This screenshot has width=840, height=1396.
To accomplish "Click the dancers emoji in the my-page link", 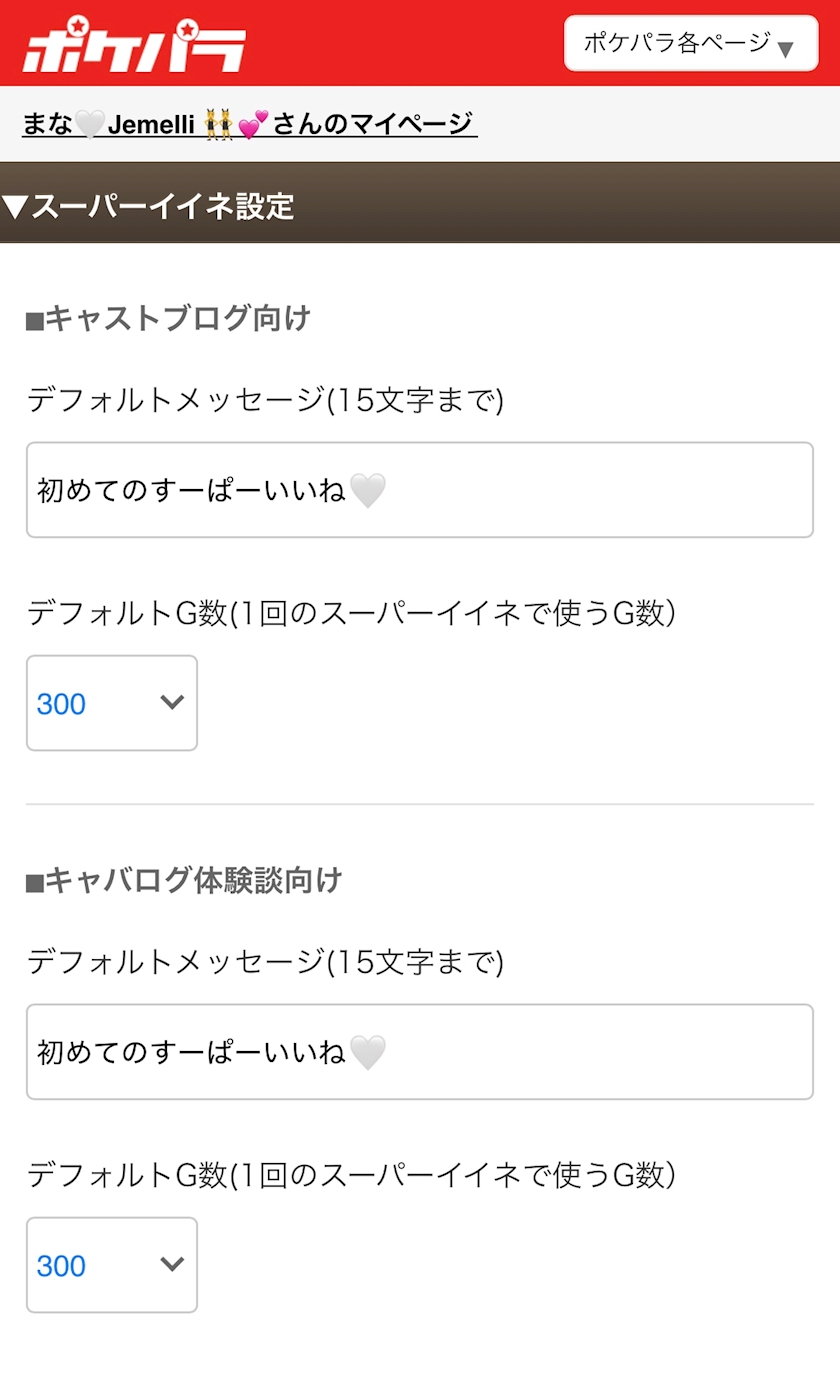I will pos(218,125).
